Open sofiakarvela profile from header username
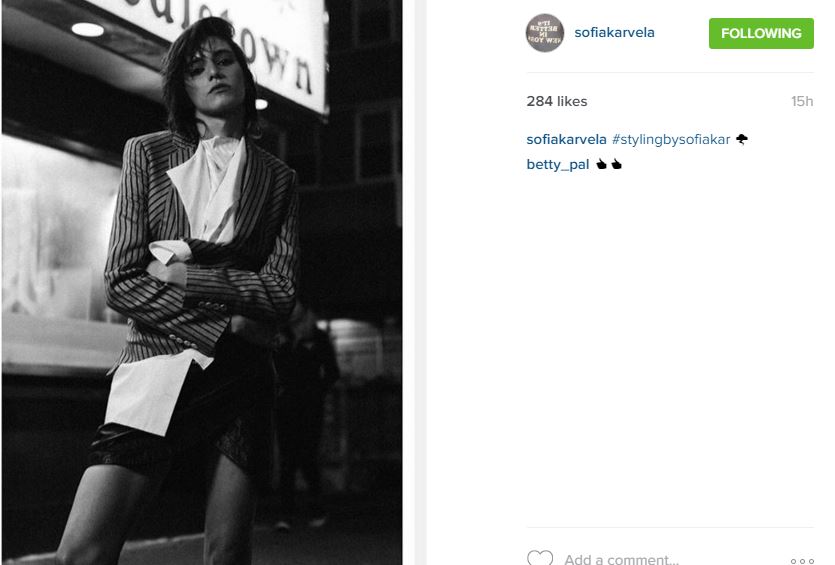835x565 pixels. point(614,32)
